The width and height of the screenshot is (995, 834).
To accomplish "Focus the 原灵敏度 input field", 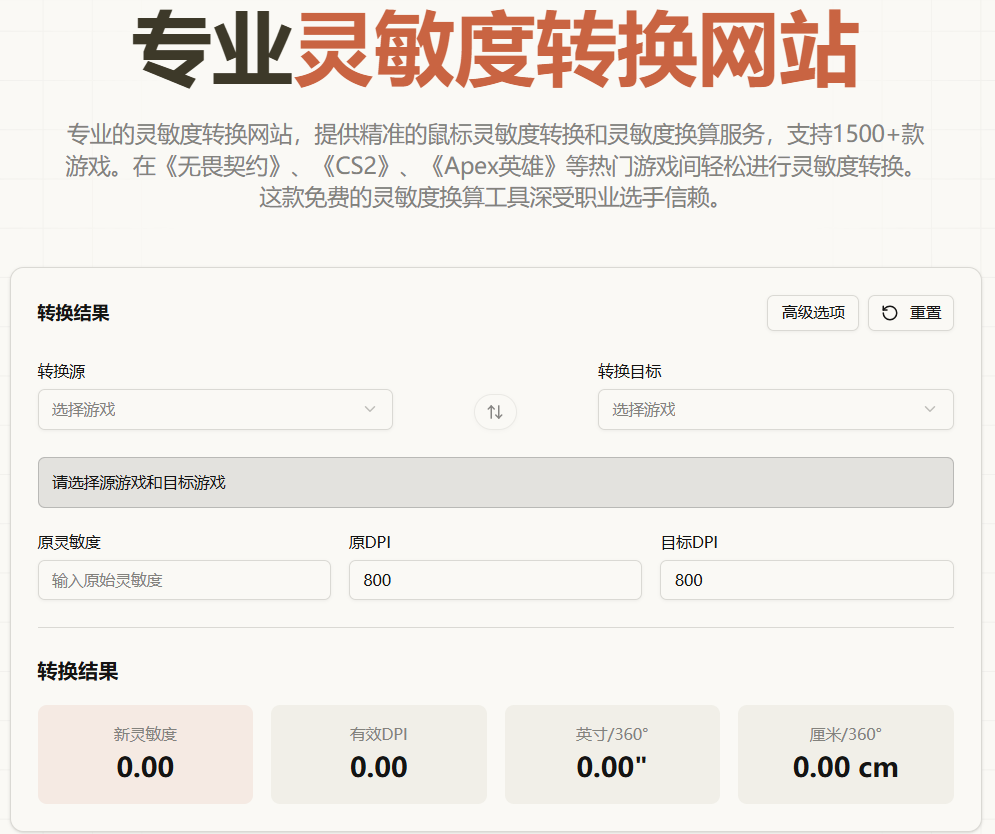I will [x=184, y=580].
